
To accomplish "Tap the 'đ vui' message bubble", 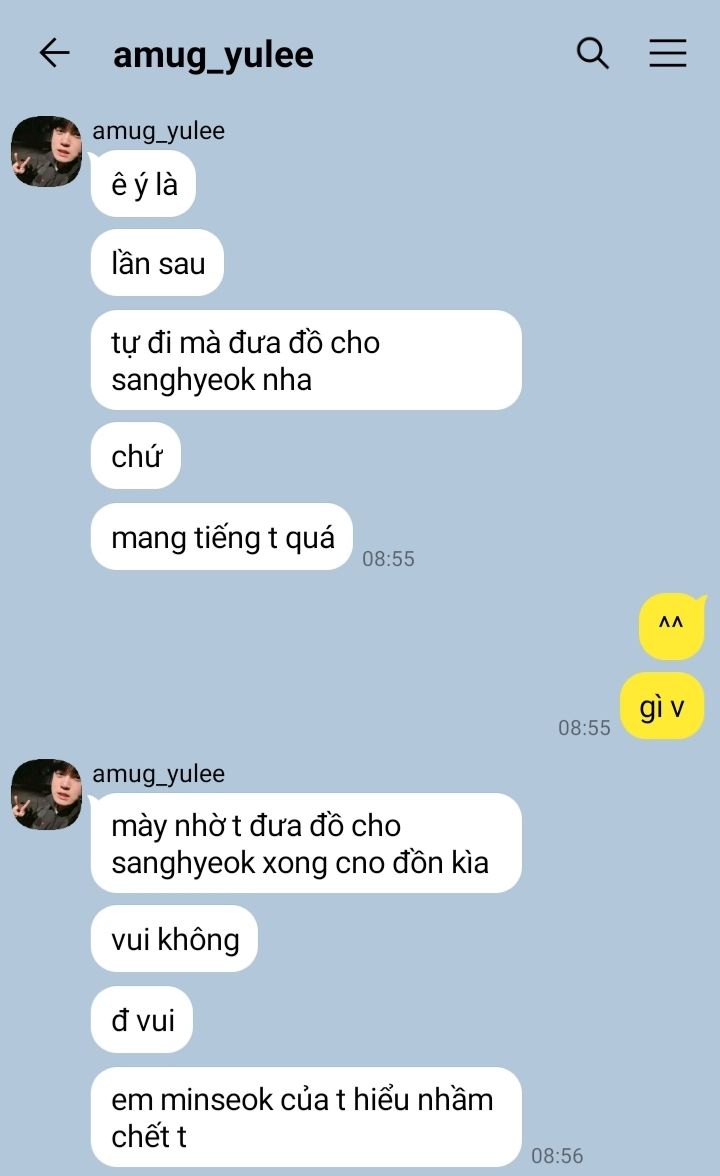I will click(x=142, y=1020).
